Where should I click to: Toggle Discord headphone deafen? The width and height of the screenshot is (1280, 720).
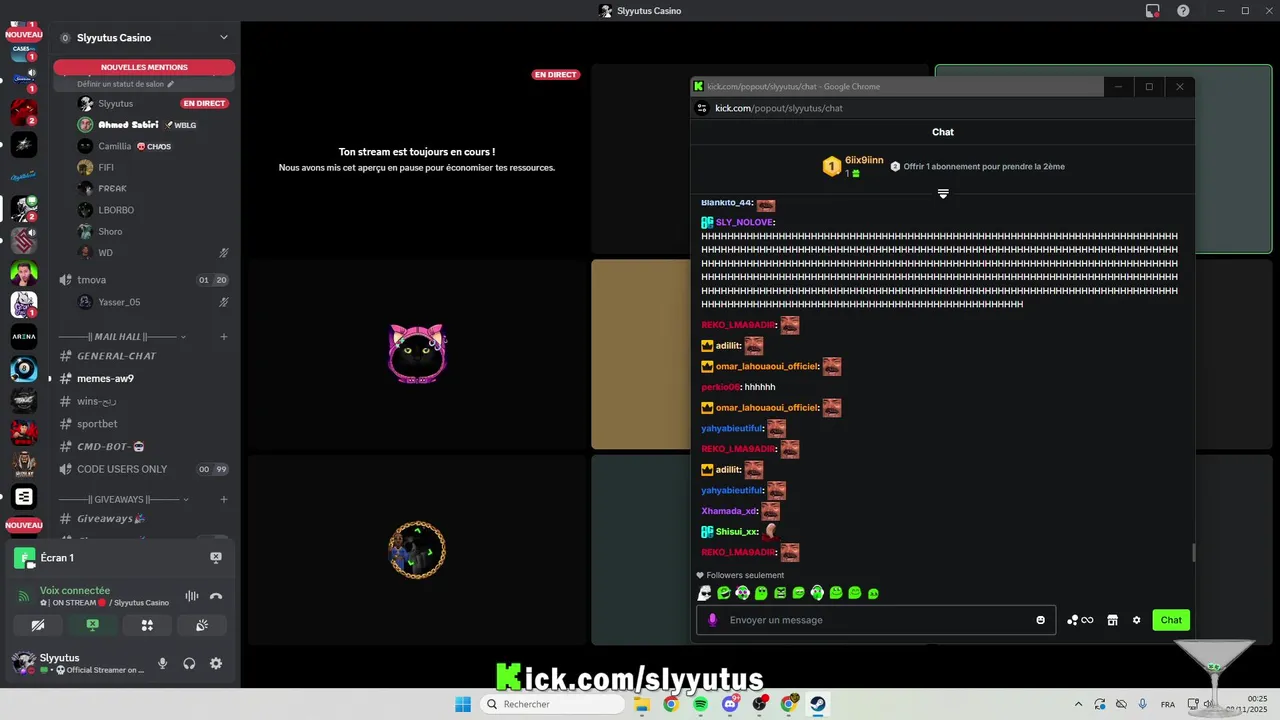click(x=189, y=663)
